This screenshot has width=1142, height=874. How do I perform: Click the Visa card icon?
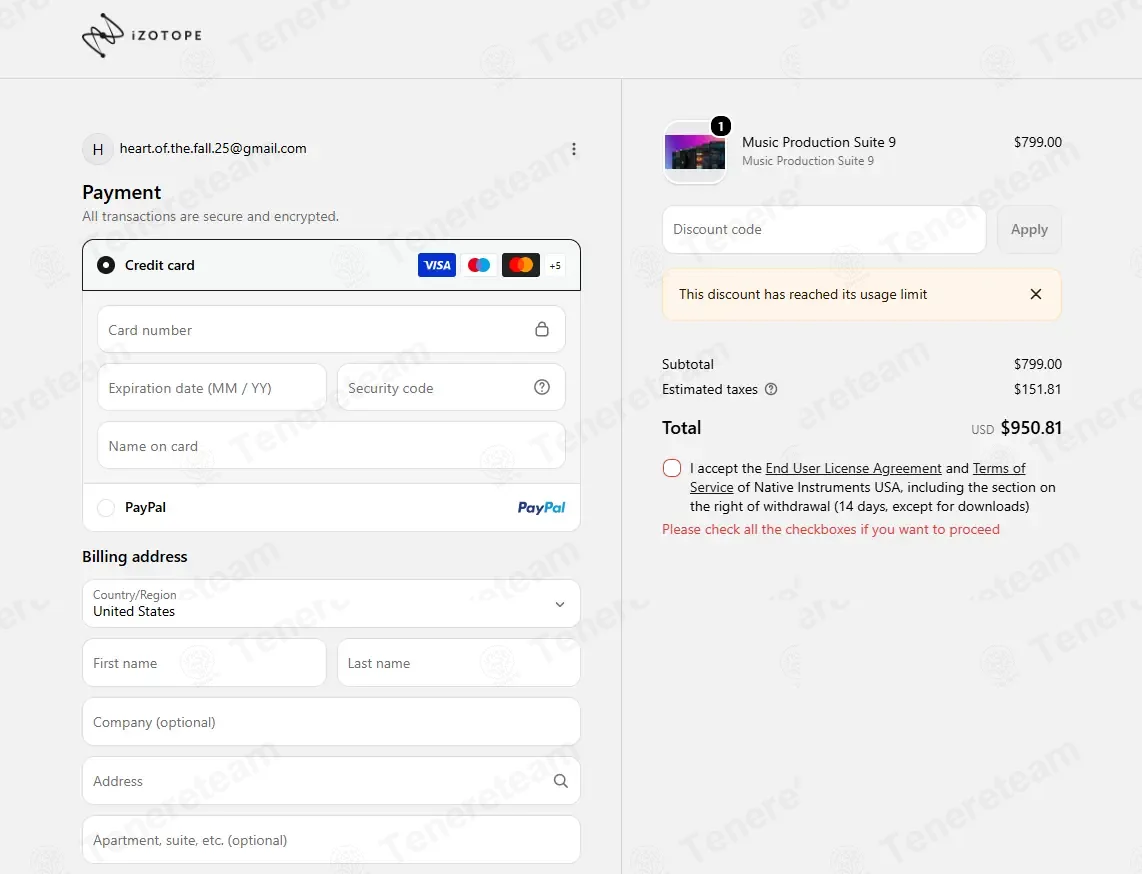437,265
